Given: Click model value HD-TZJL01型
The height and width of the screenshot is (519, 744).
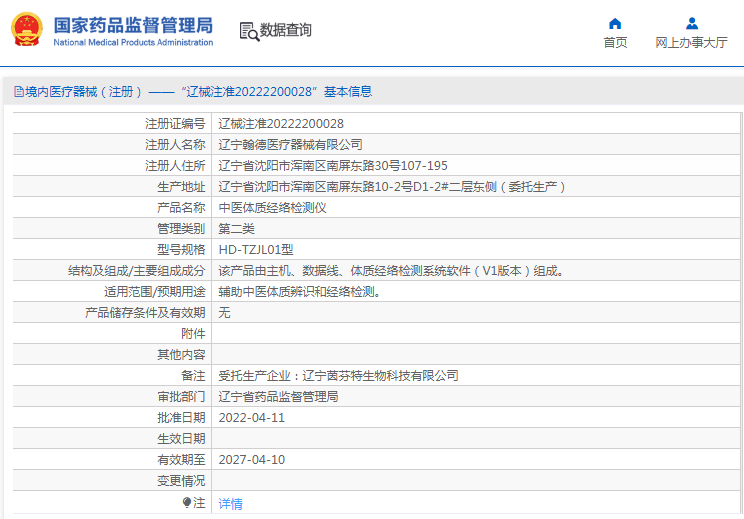Looking at the screenshot, I should 256,250.
